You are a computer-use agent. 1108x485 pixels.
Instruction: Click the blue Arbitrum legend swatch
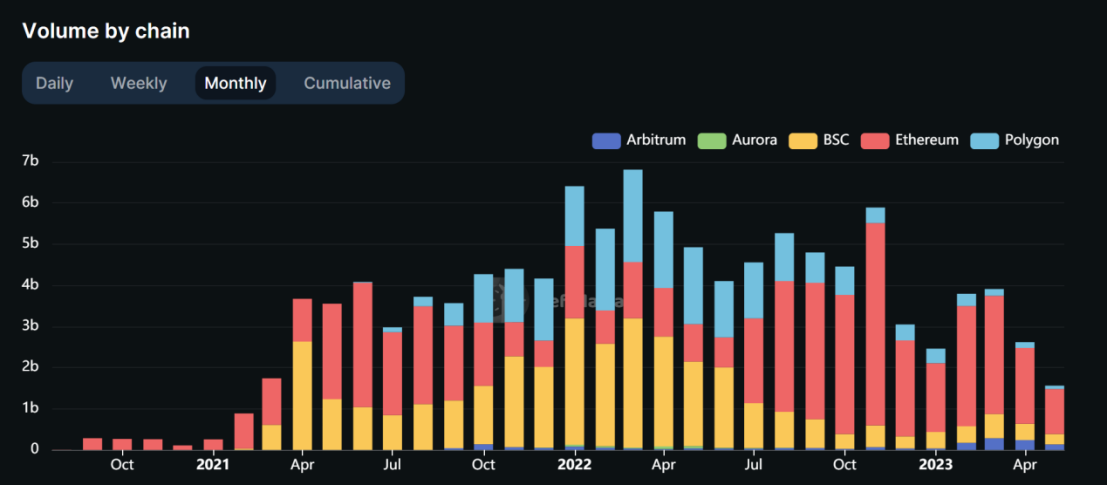click(x=606, y=141)
